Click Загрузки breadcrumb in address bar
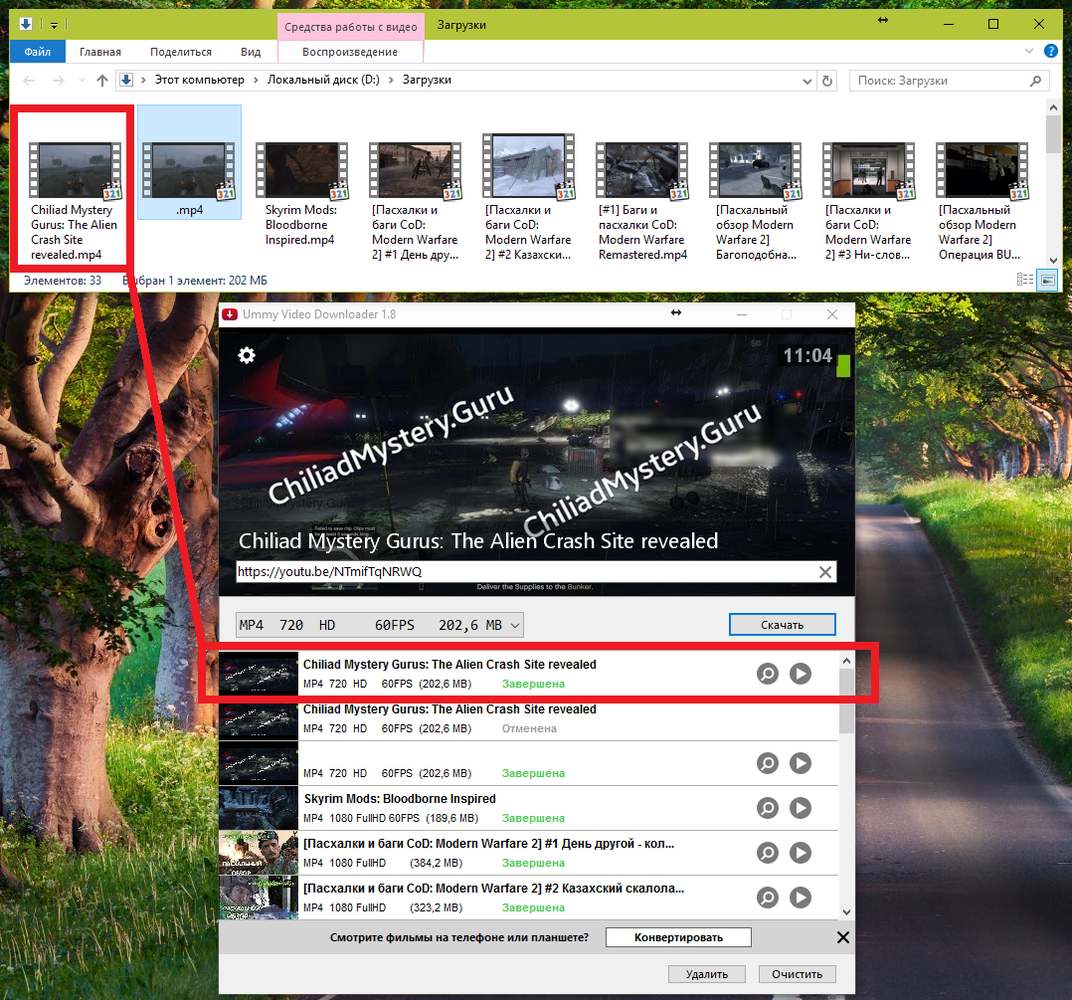Viewport: 1072px width, 1000px height. coord(427,80)
